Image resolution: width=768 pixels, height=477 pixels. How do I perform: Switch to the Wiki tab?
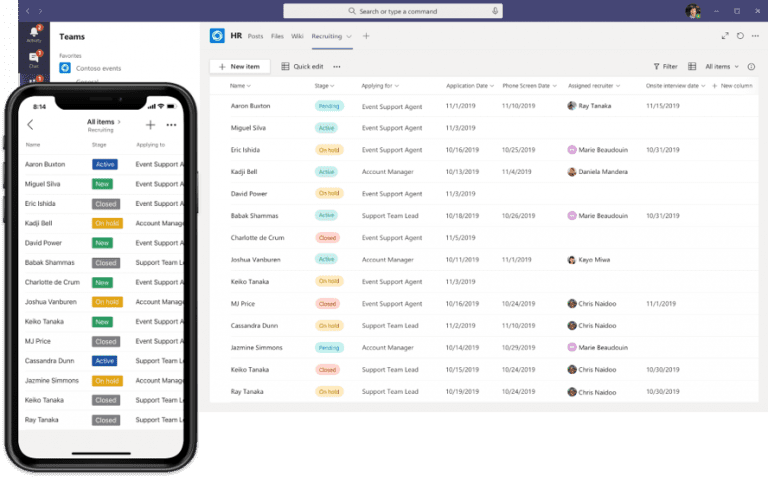(297, 36)
